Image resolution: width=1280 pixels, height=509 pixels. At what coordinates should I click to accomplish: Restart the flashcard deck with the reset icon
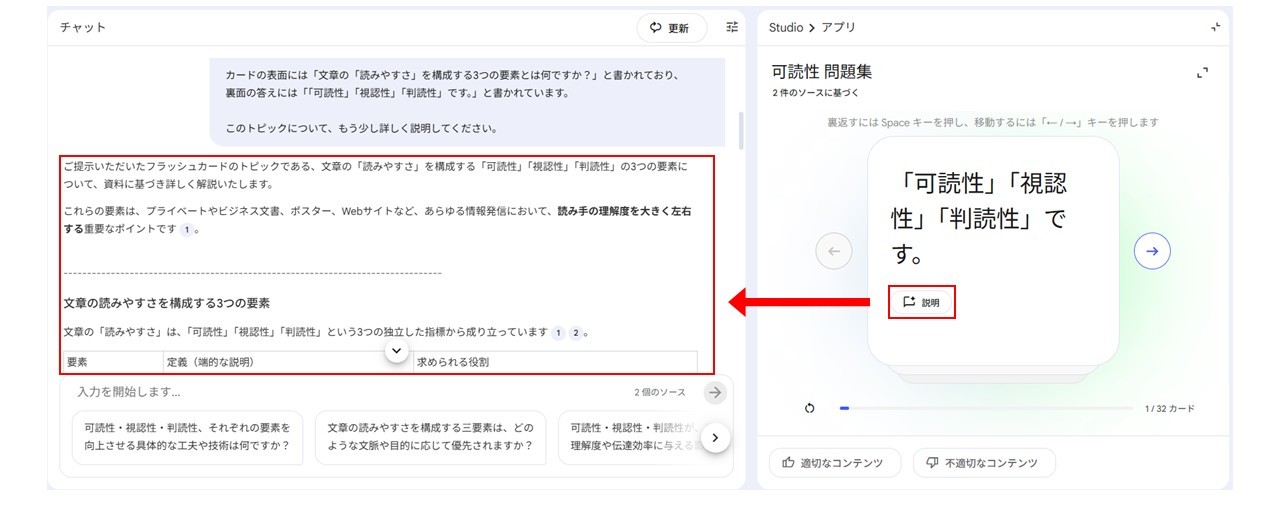click(x=809, y=408)
